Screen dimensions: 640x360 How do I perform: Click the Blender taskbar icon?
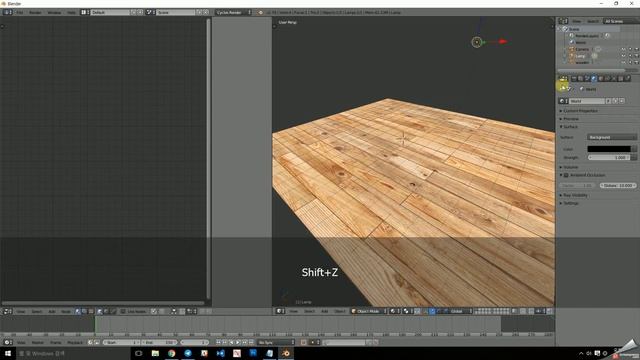[286, 353]
